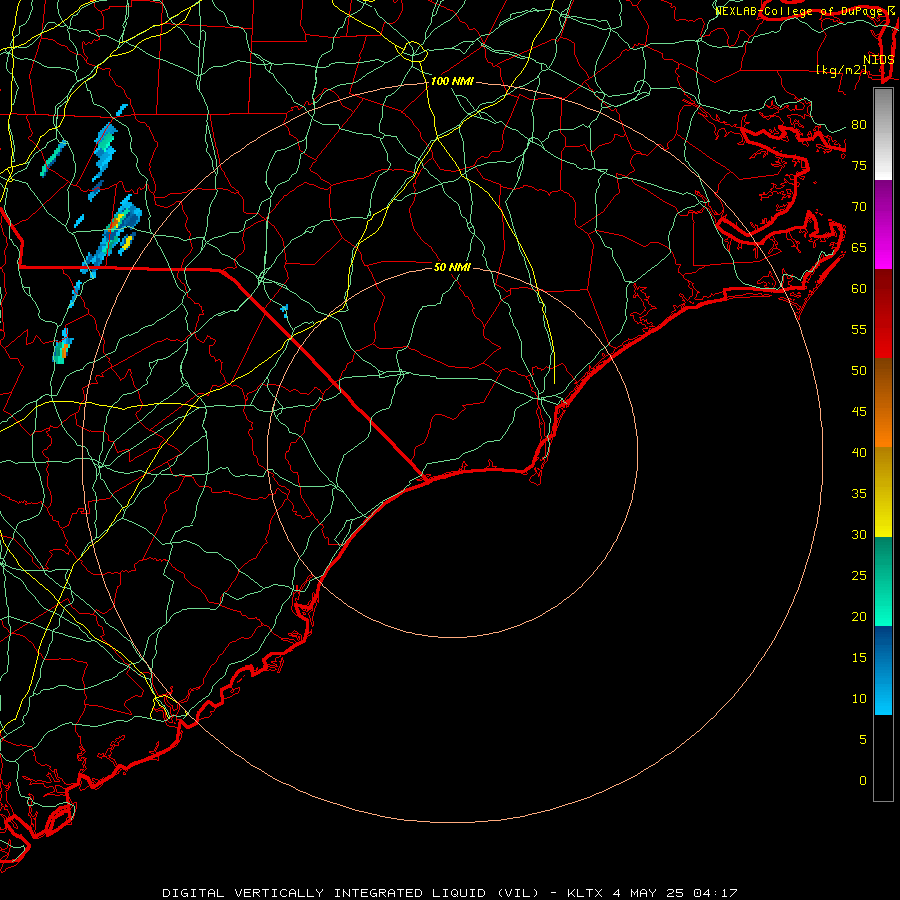Click the 50 NMI range ring label

(452, 267)
